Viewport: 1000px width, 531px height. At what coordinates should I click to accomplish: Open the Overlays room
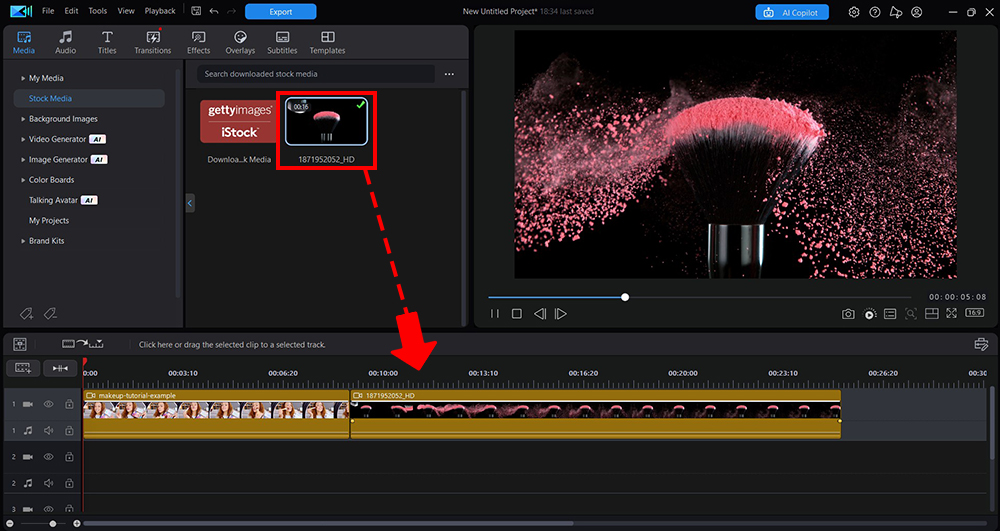click(240, 42)
